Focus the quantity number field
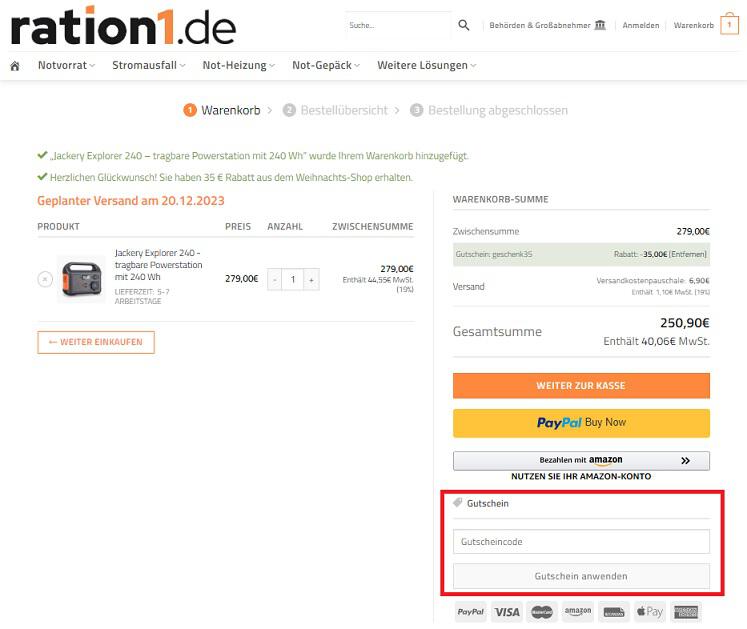The height and width of the screenshot is (629, 747). 293,280
